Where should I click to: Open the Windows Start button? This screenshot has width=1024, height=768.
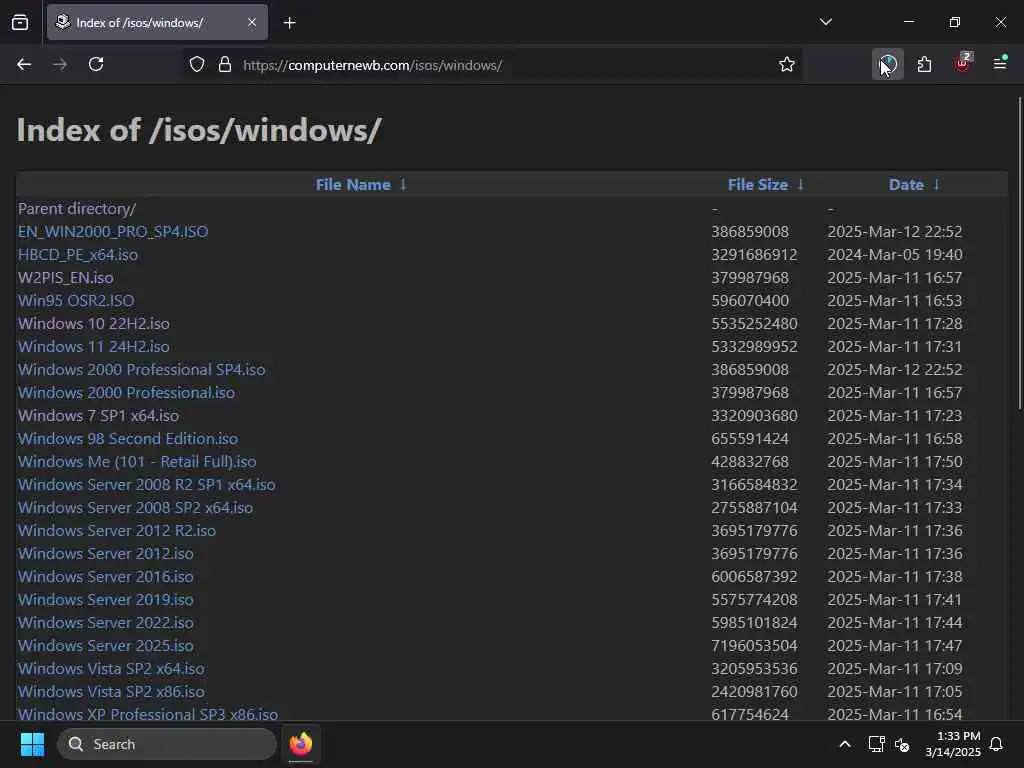point(32,744)
